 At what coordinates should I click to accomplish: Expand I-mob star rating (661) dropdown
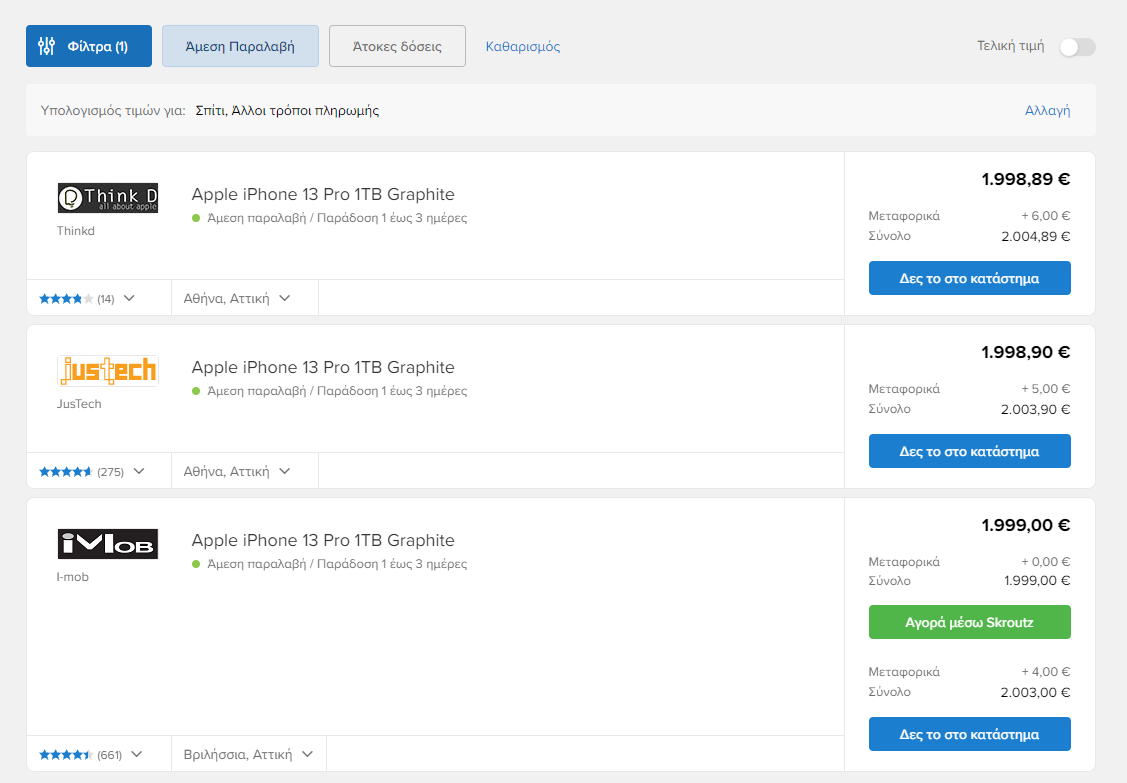pos(91,755)
